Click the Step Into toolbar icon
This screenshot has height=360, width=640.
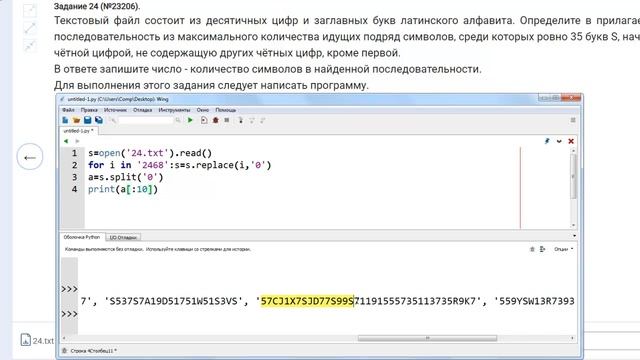[x=241, y=120]
